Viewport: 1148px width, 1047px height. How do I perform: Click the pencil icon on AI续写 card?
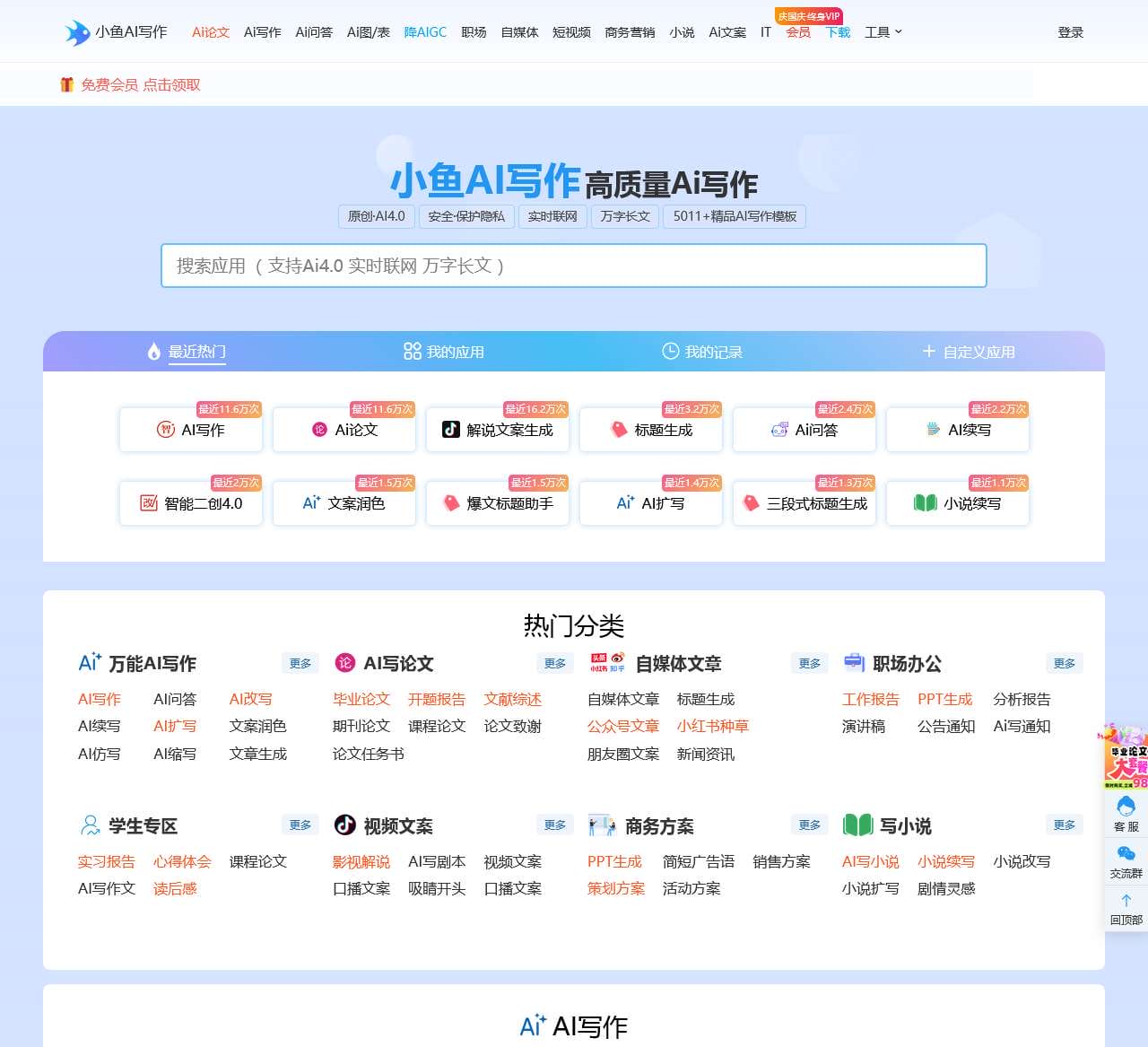tap(934, 430)
